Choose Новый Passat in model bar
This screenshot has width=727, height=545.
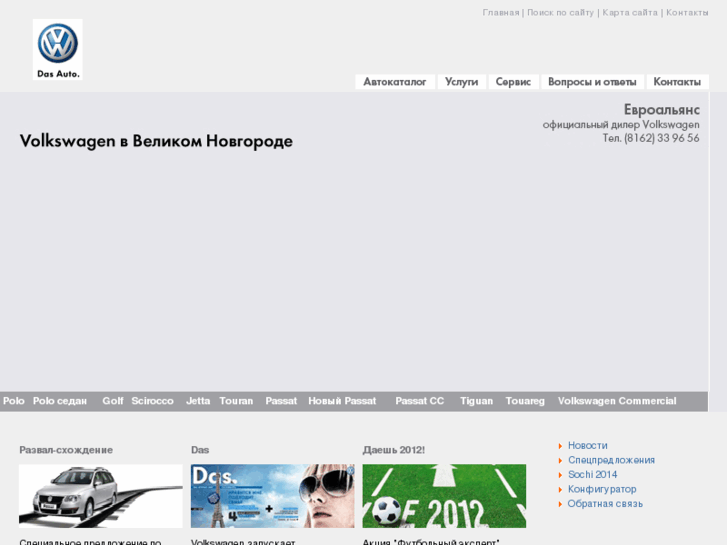click(x=342, y=401)
